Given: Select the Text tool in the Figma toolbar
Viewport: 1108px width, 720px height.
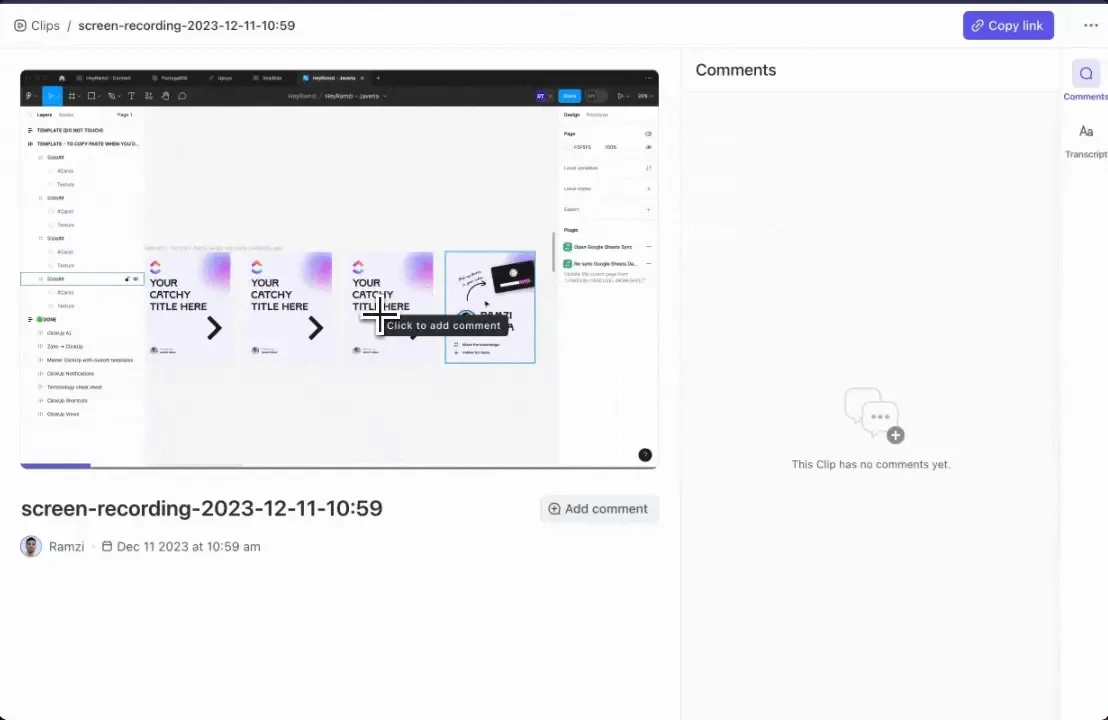Looking at the screenshot, I should coord(131,96).
